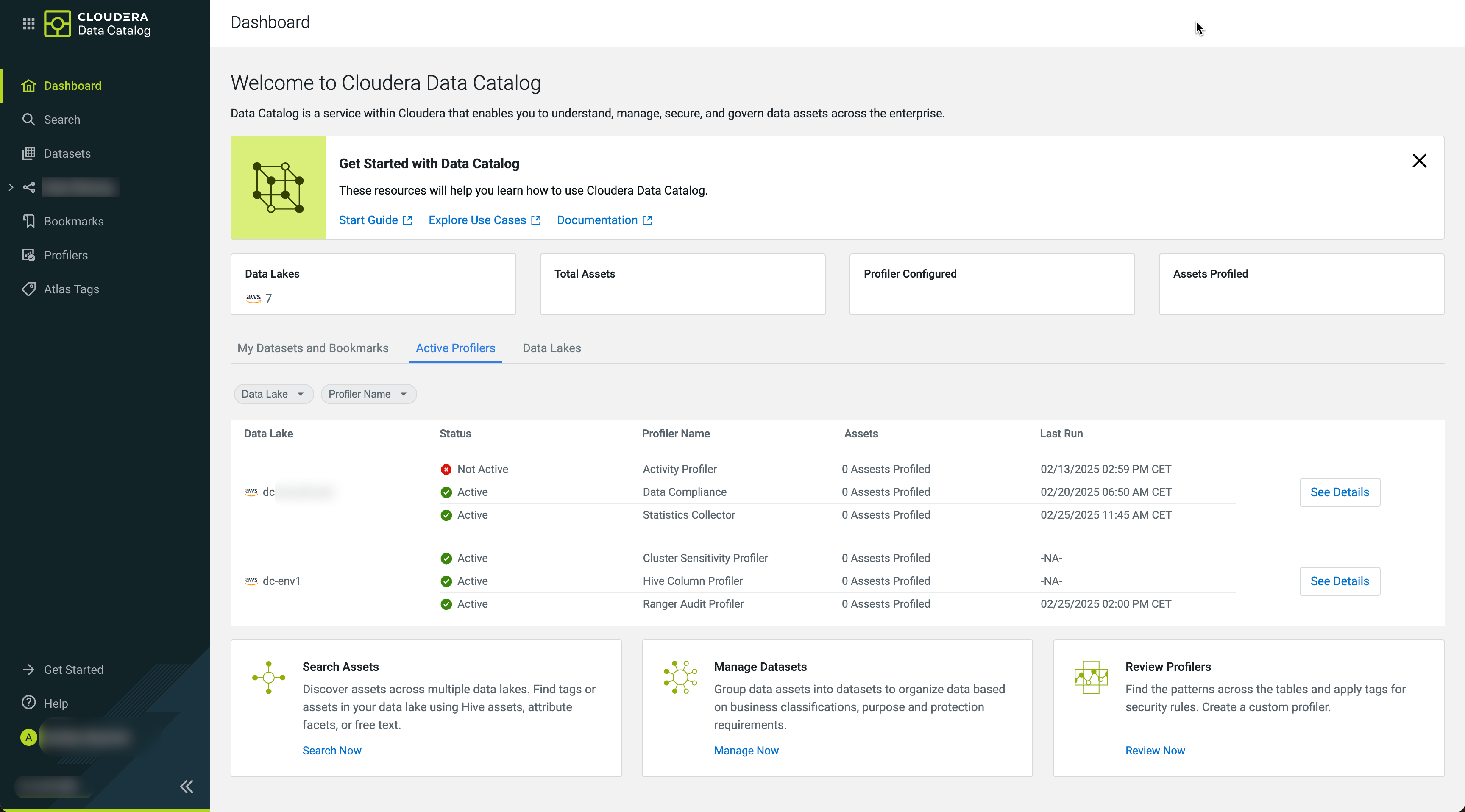The image size is (1465, 812).
Task: Navigate to Atlas Tags
Action: (x=71, y=289)
